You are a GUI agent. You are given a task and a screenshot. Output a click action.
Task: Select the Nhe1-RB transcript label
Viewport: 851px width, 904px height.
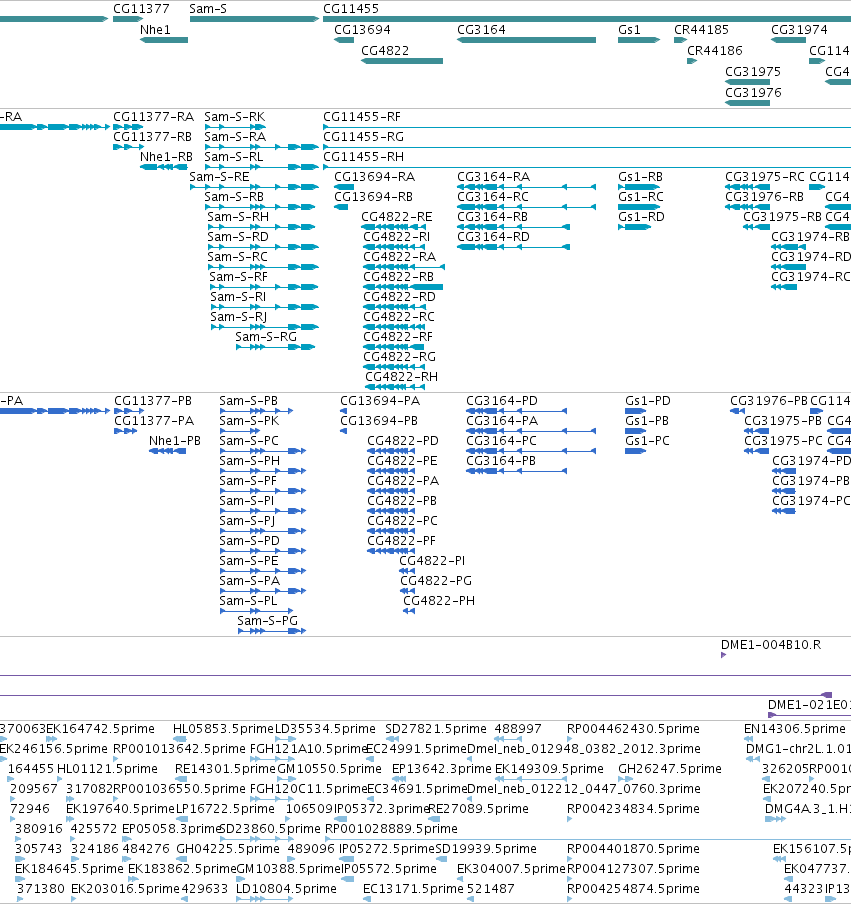pos(166,157)
